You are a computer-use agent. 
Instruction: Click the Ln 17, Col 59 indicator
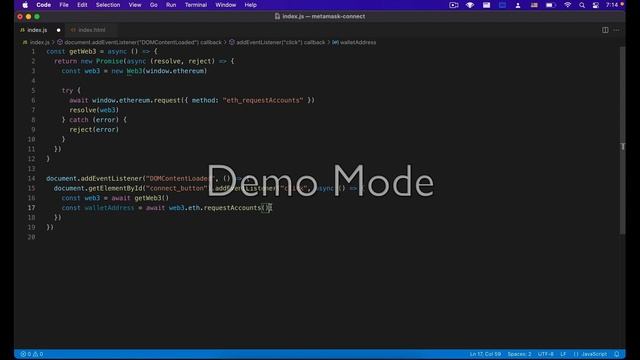tap(485, 354)
